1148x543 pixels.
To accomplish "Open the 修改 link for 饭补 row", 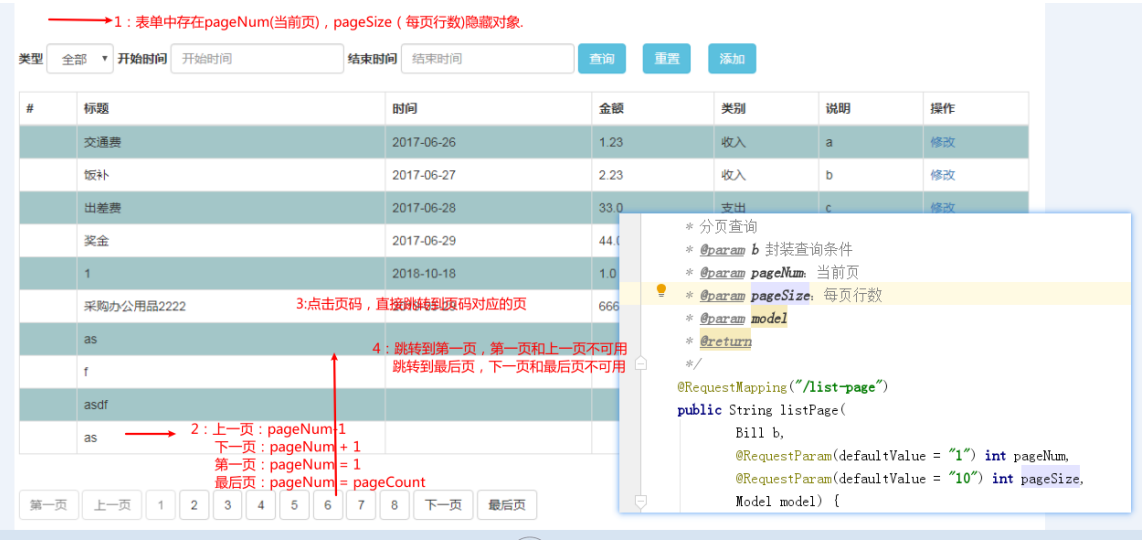I will 942,175.
